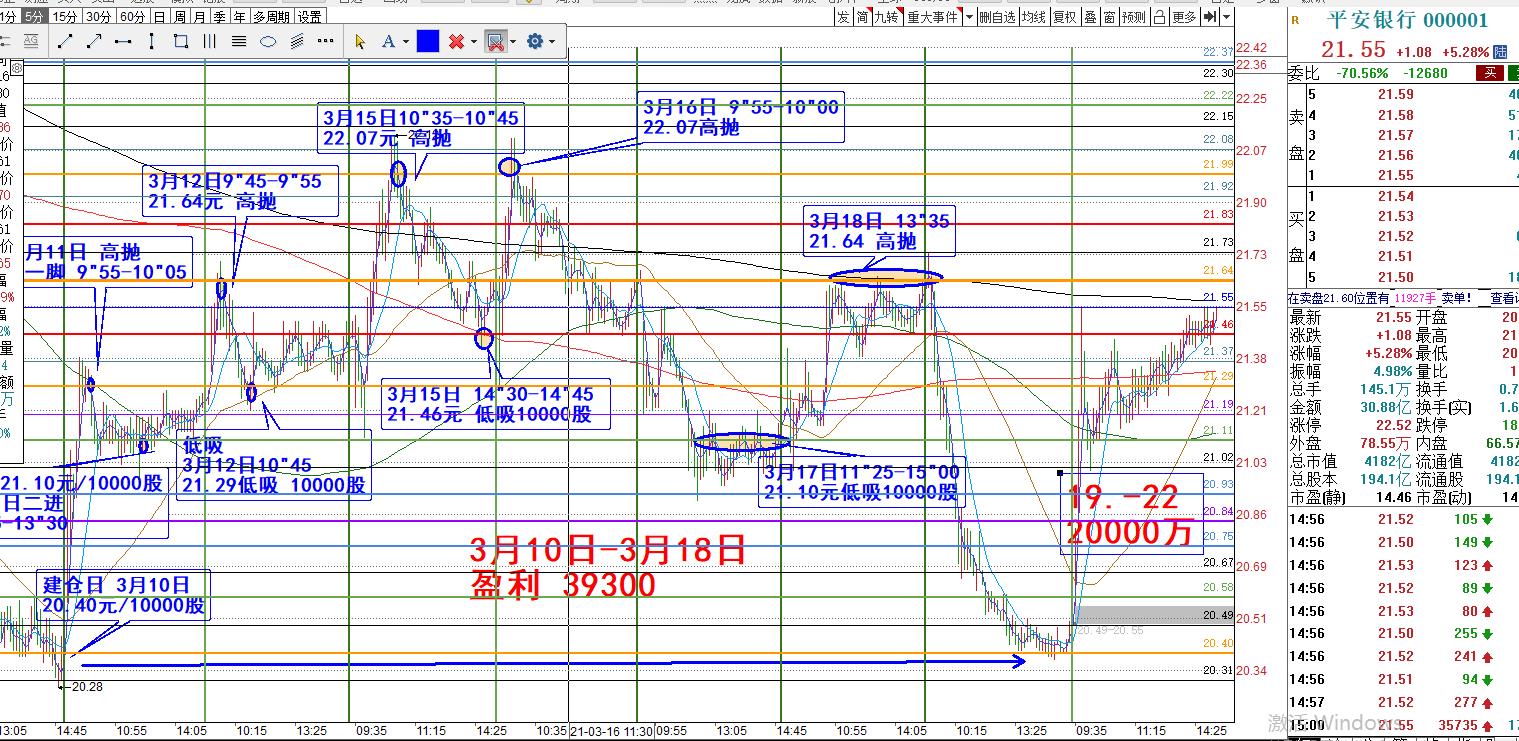This screenshot has height=741, width=1519.
Task: Switch to 月 monthly period tab
Action: point(199,17)
